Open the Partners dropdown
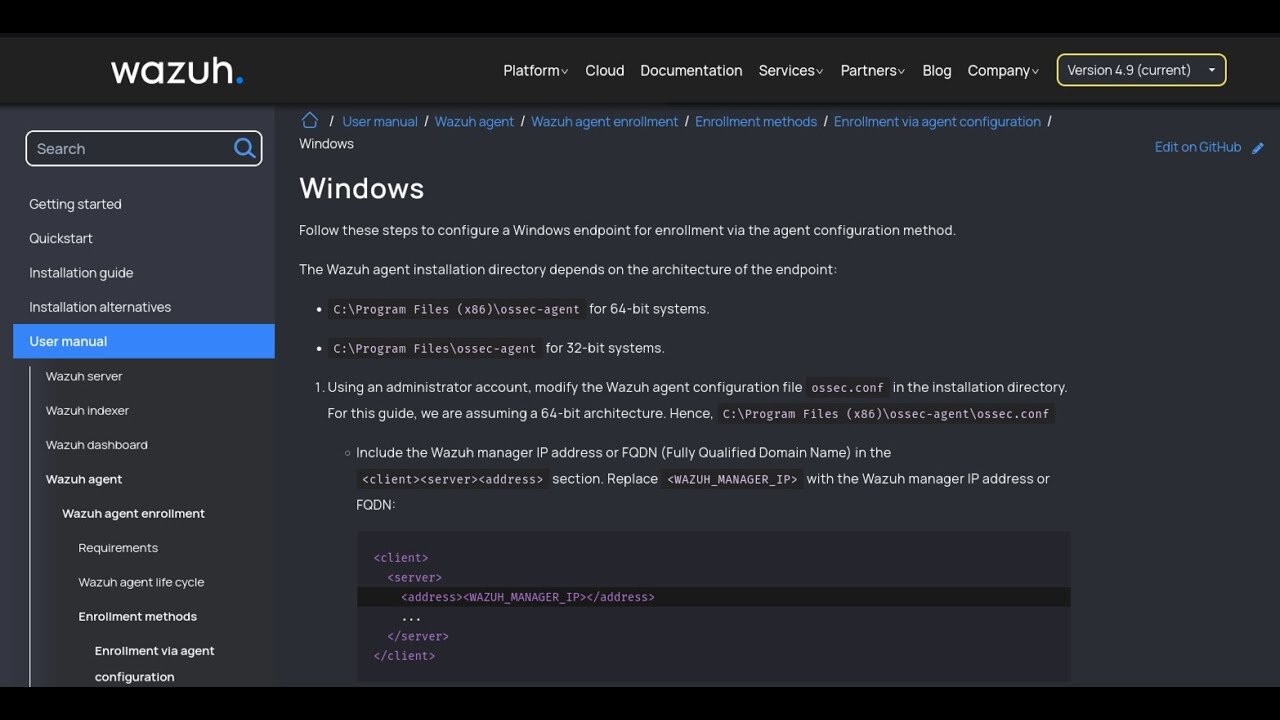The image size is (1280, 720). coord(873,70)
